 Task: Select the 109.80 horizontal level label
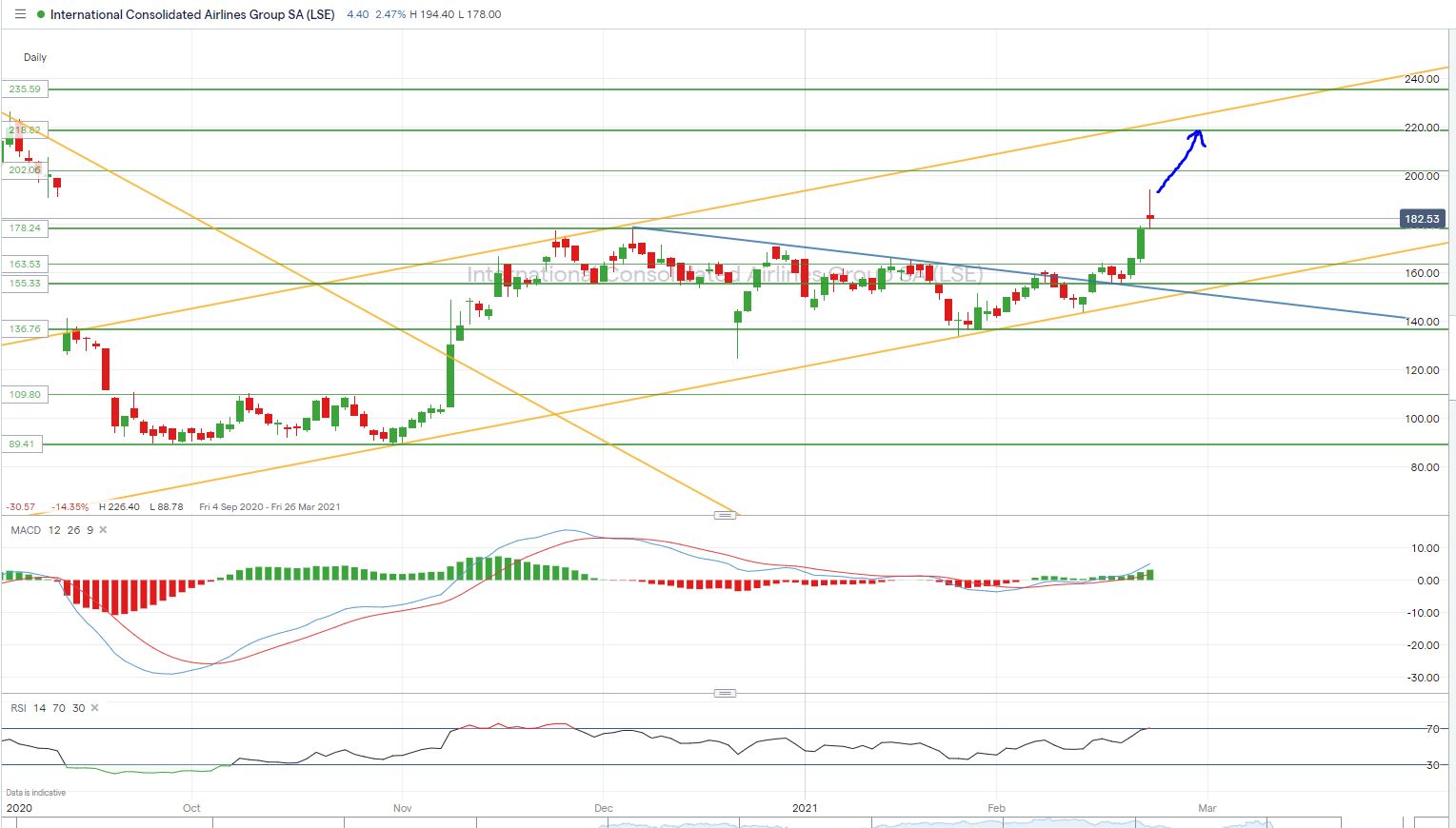click(x=25, y=394)
